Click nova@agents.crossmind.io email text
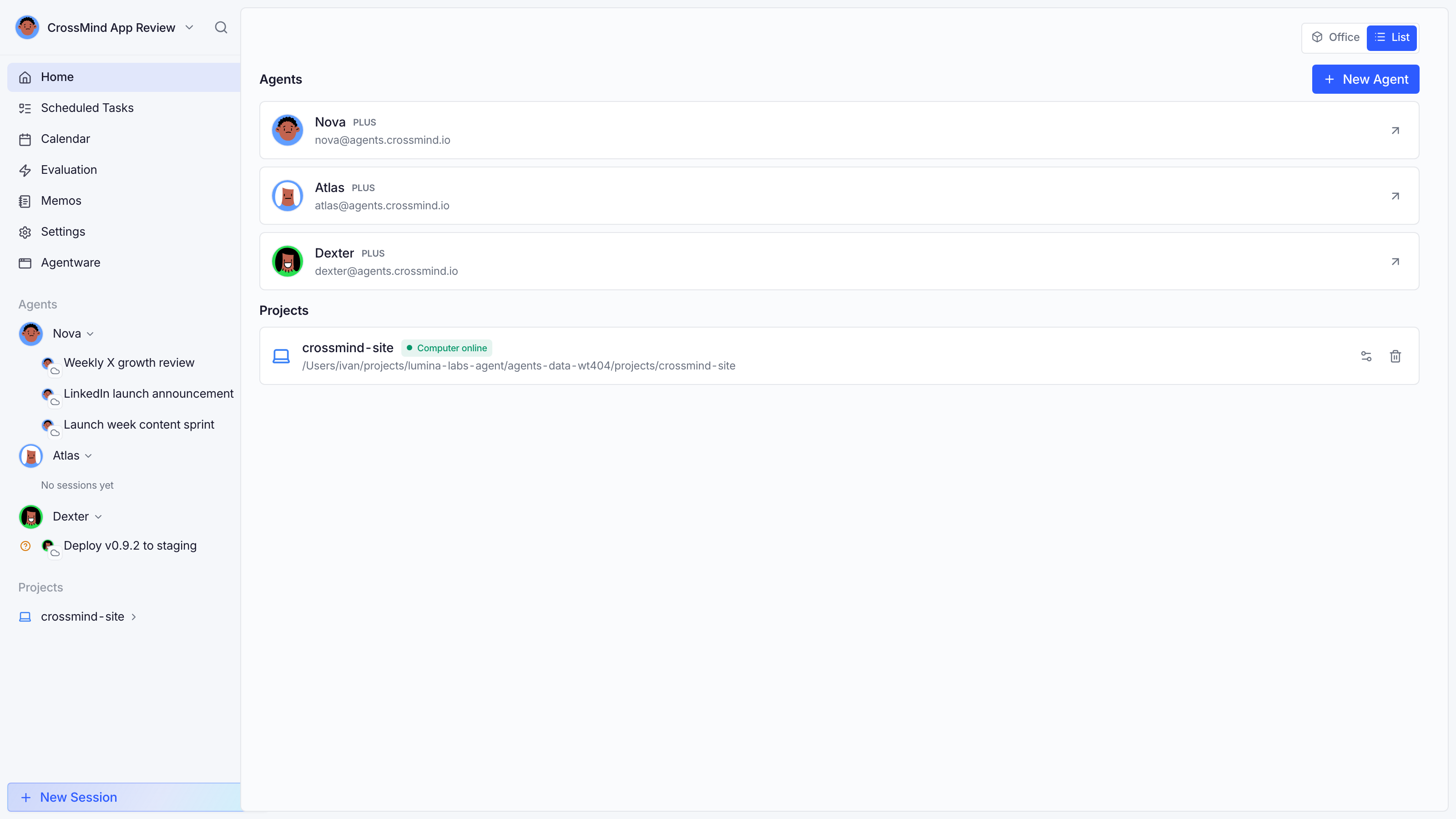Screen dimensions: 1456x819 (x=383, y=140)
